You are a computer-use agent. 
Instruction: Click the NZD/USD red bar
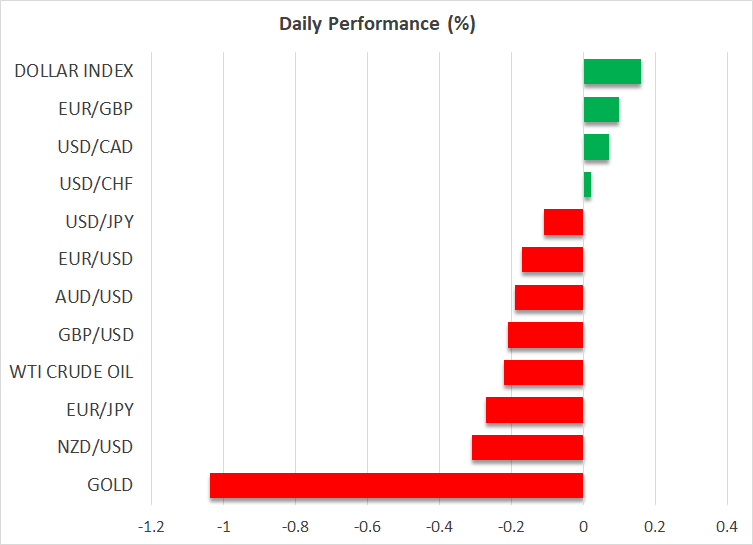pos(527,447)
